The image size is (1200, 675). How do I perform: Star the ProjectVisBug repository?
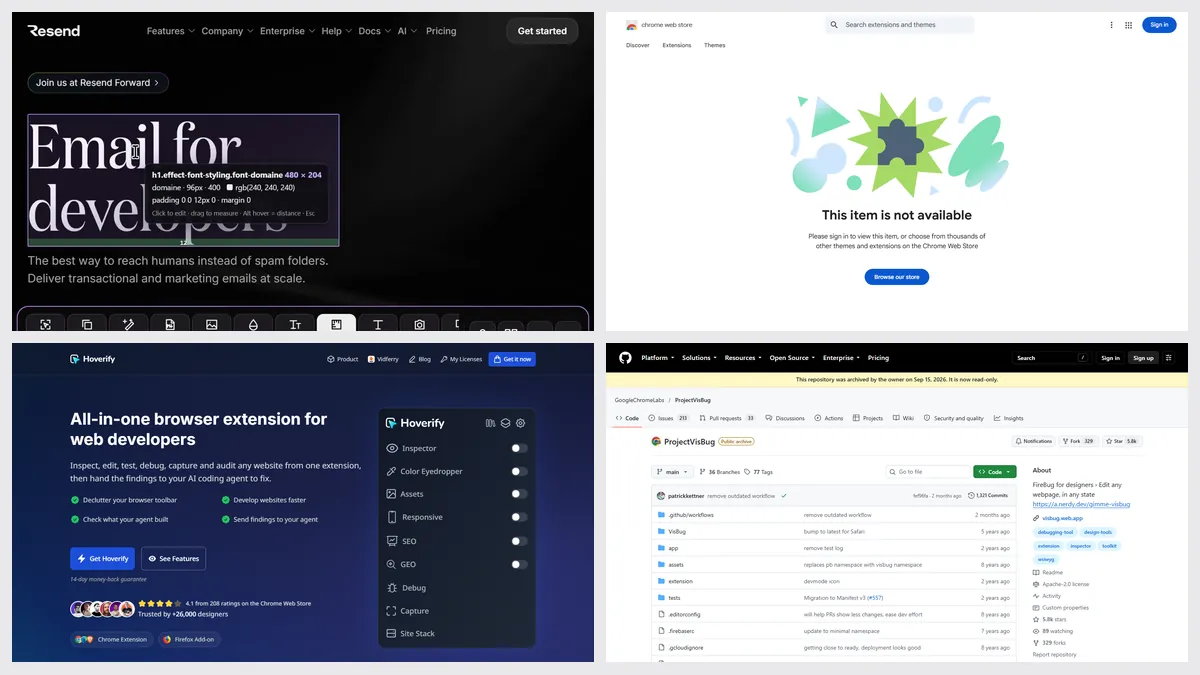click(1121, 441)
